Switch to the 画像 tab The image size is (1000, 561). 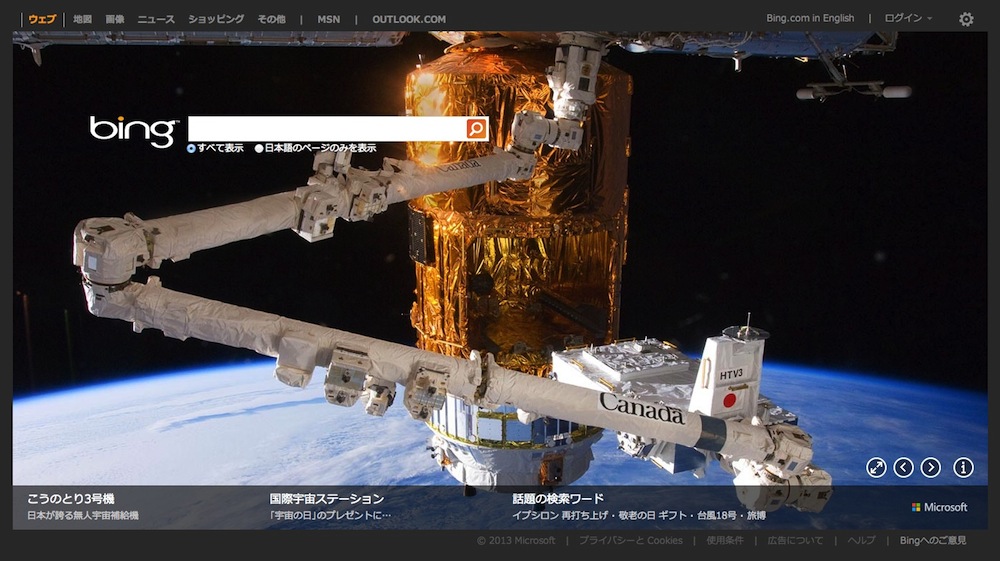115,19
